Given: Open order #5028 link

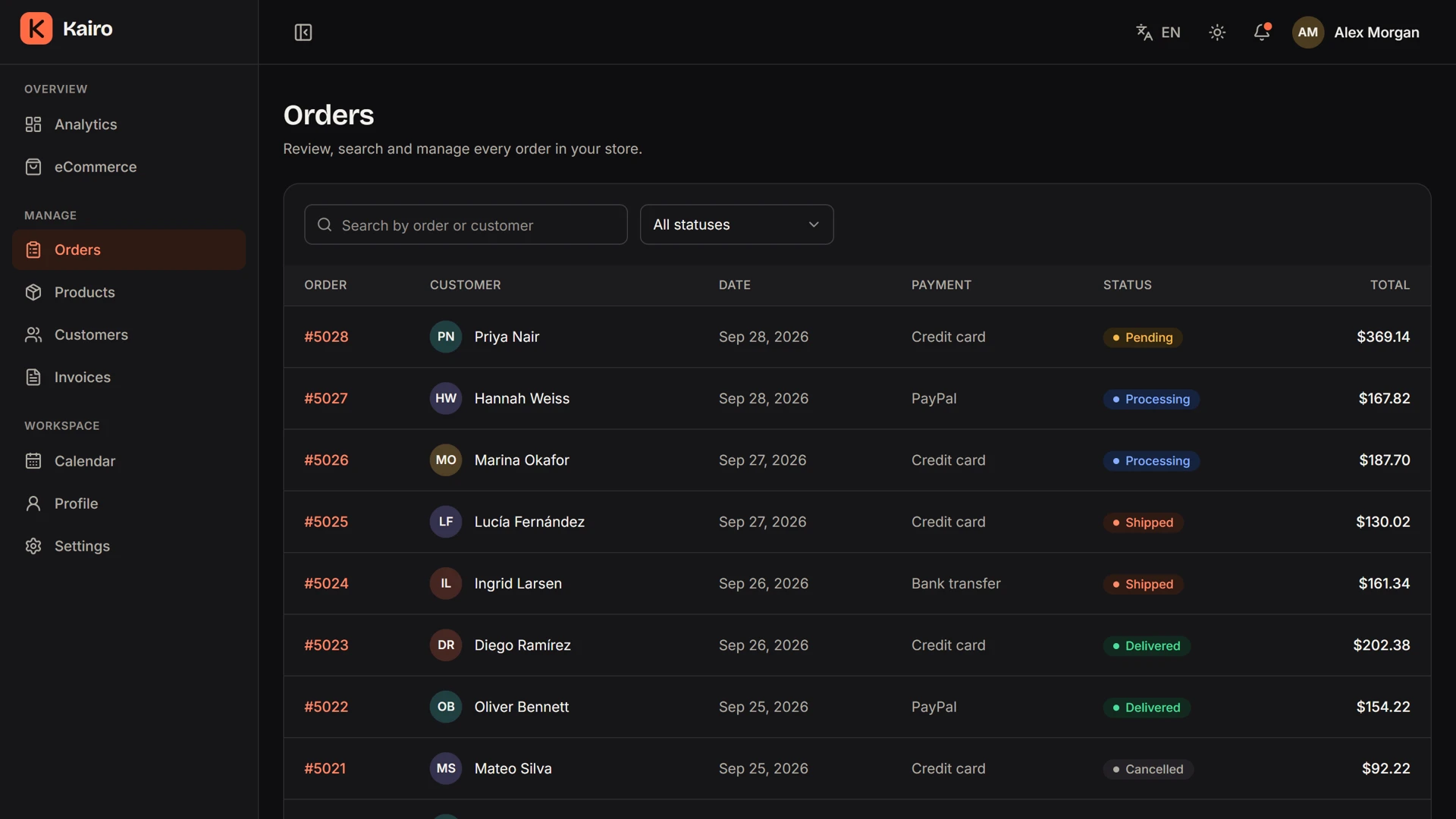Looking at the screenshot, I should pyautogui.click(x=326, y=337).
